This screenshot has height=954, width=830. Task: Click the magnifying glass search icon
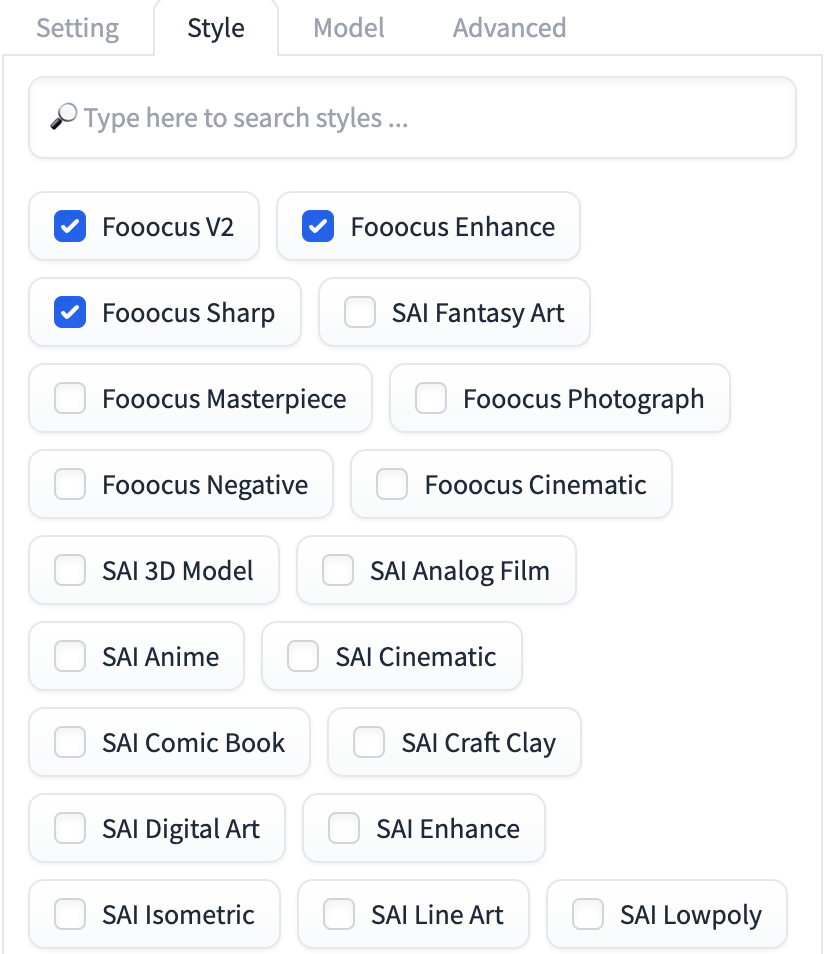coord(63,117)
